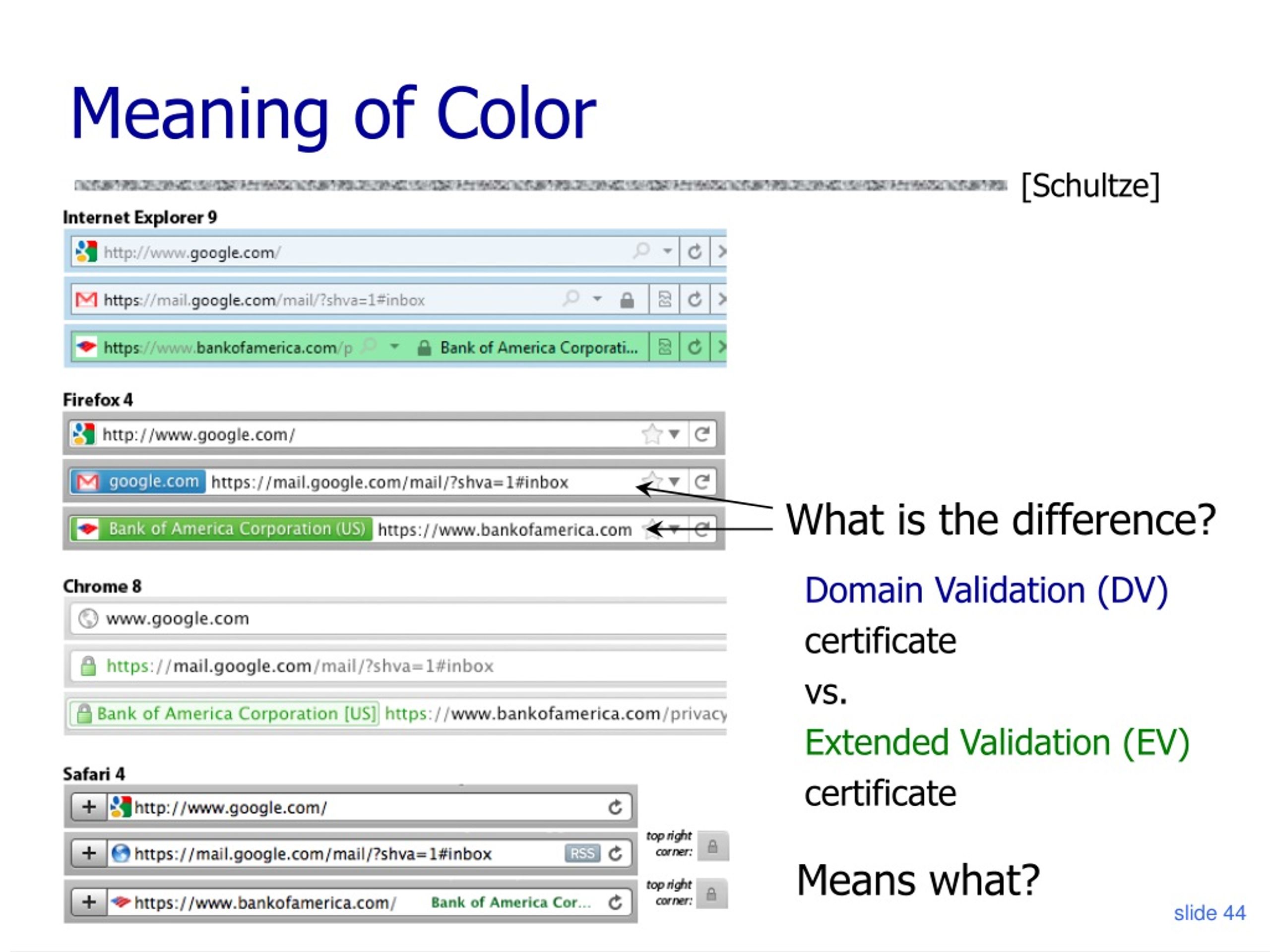The width and height of the screenshot is (1270, 952).
Task: Click Chrome 8 www.google.com address text
Action: pyautogui.click(x=178, y=619)
